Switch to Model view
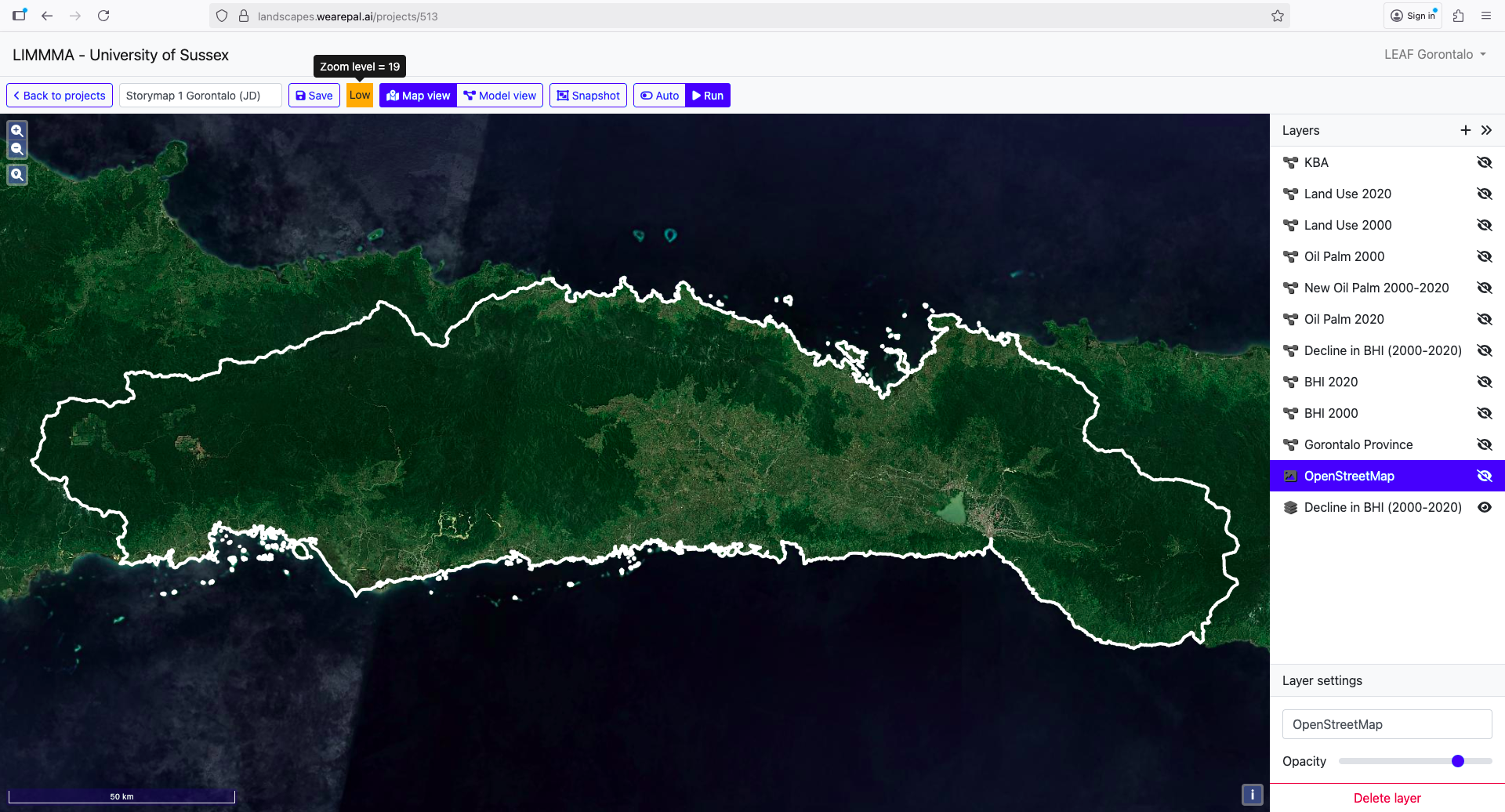This screenshot has width=1505, height=812. (499, 96)
